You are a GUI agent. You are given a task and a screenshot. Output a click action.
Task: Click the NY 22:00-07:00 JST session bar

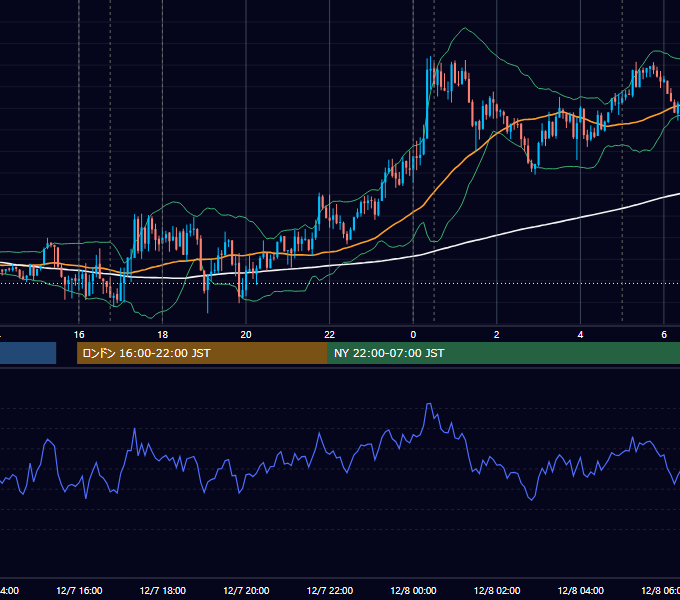click(503, 353)
